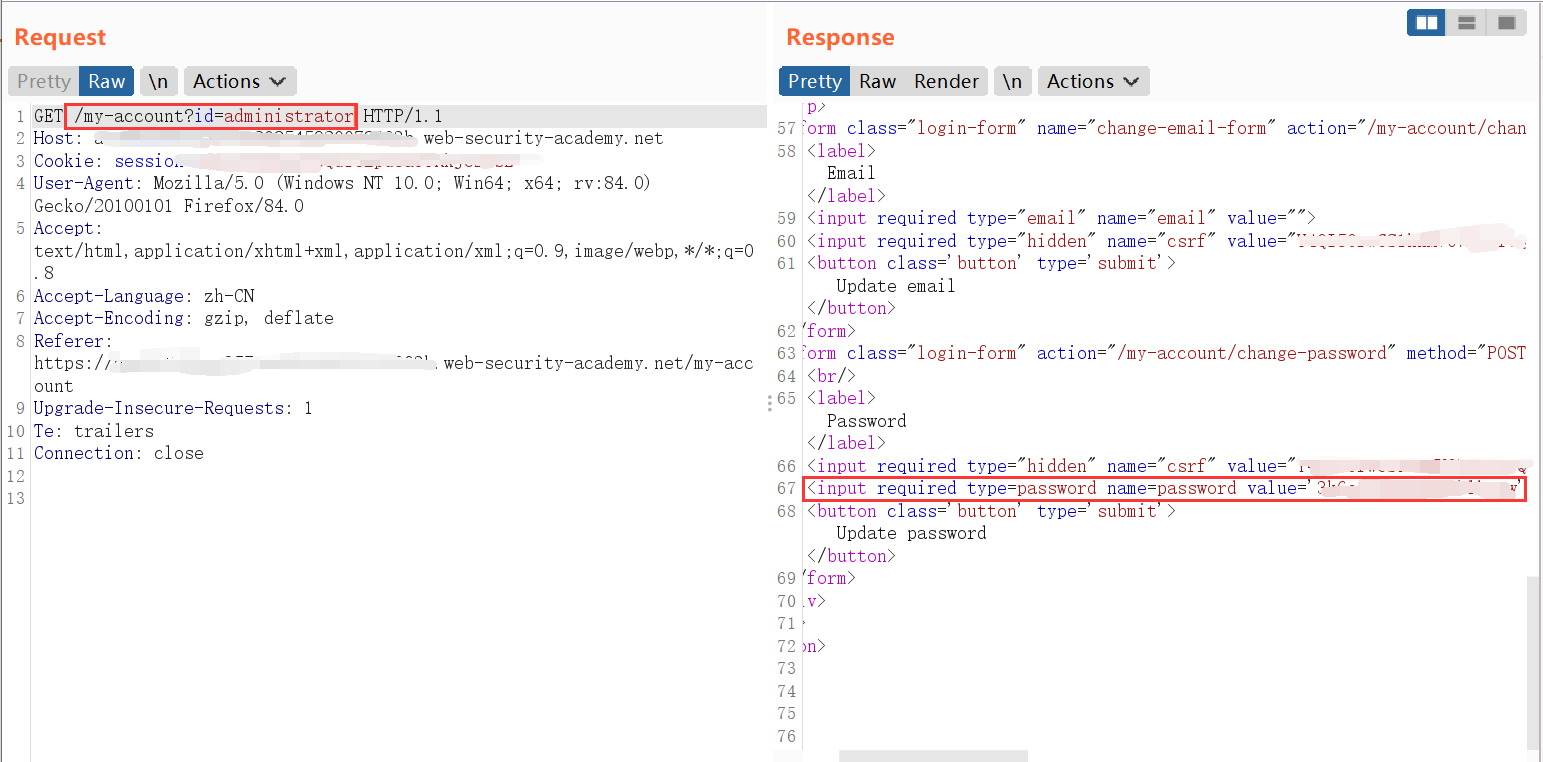This screenshot has width=1543, height=762.
Task: Open the Request Actions dropdown
Action: pyautogui.click(x=239, y=81)
